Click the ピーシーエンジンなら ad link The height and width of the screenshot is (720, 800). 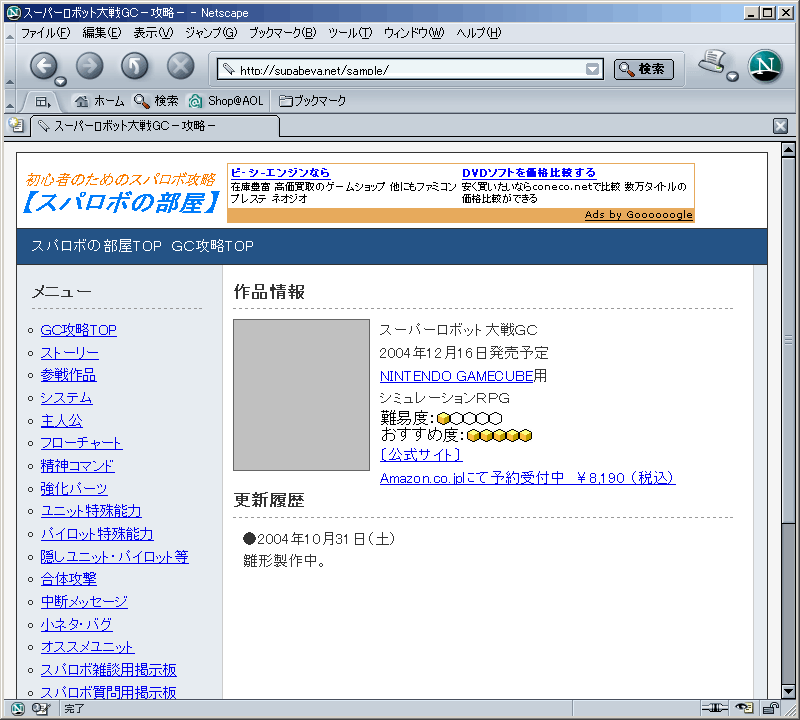(280, 172)
